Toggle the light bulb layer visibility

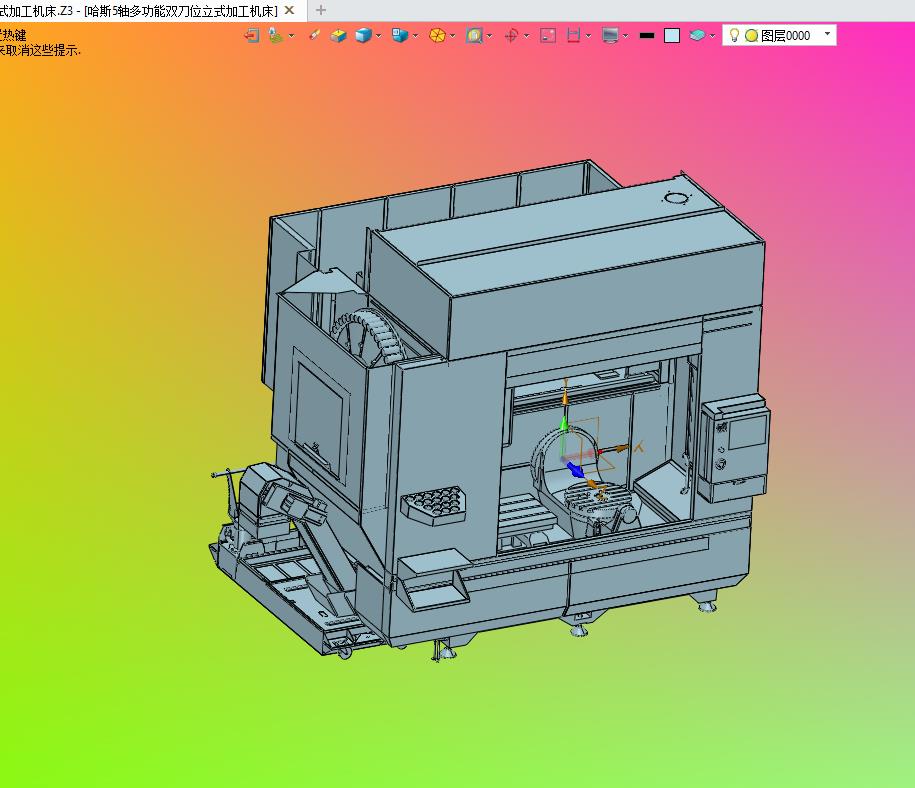click(734, 36)
